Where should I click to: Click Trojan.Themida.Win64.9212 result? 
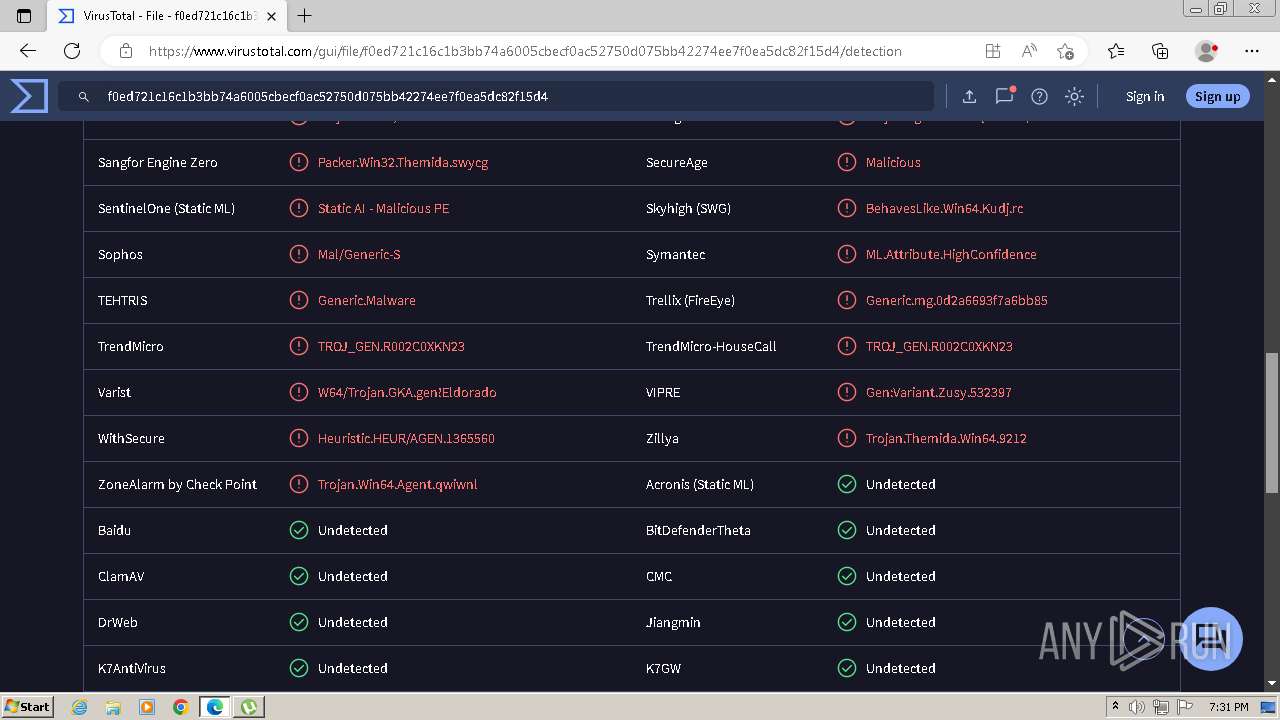(946, 438)
